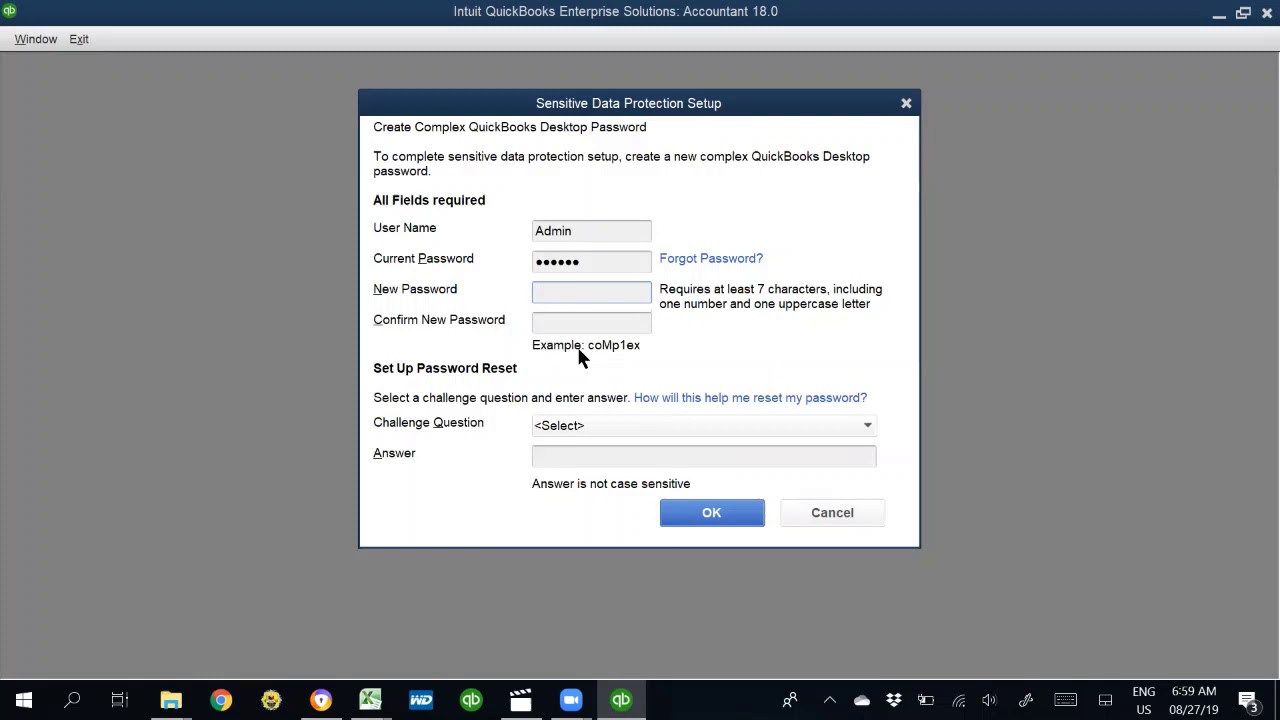This screenshot has height=720, width=1280.
Task: Open 'How will this help me reset my password?' link
Action: click(750, 398)
